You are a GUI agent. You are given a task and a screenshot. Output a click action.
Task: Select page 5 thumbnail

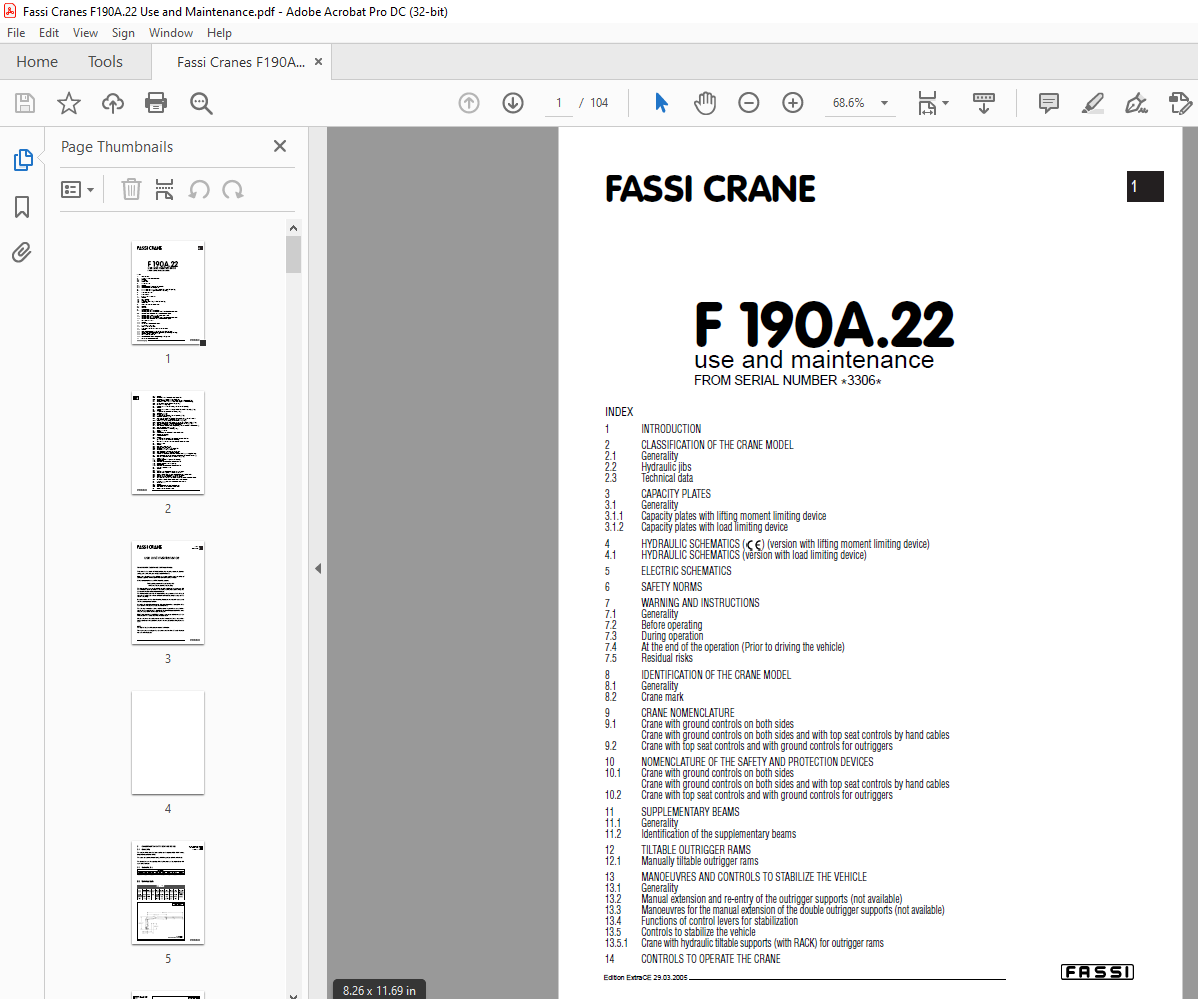(168, 893)
